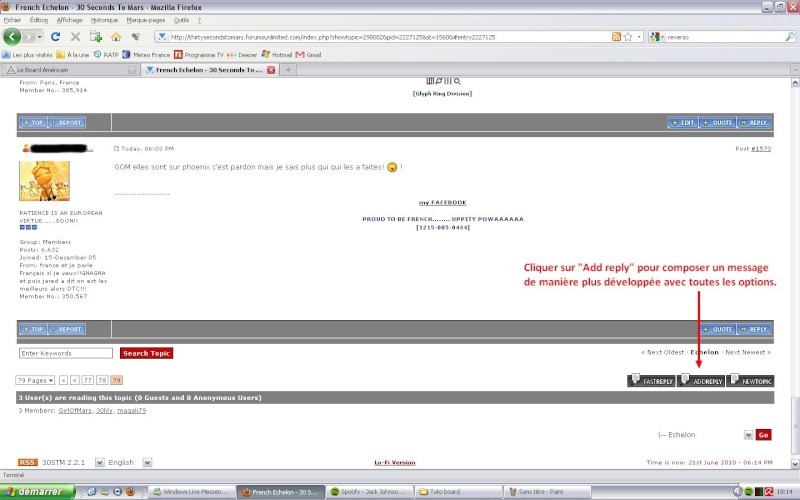Open member GirlOfMars profile link
The width and height of the screenshot is (800, 500).
pos(75,410)
